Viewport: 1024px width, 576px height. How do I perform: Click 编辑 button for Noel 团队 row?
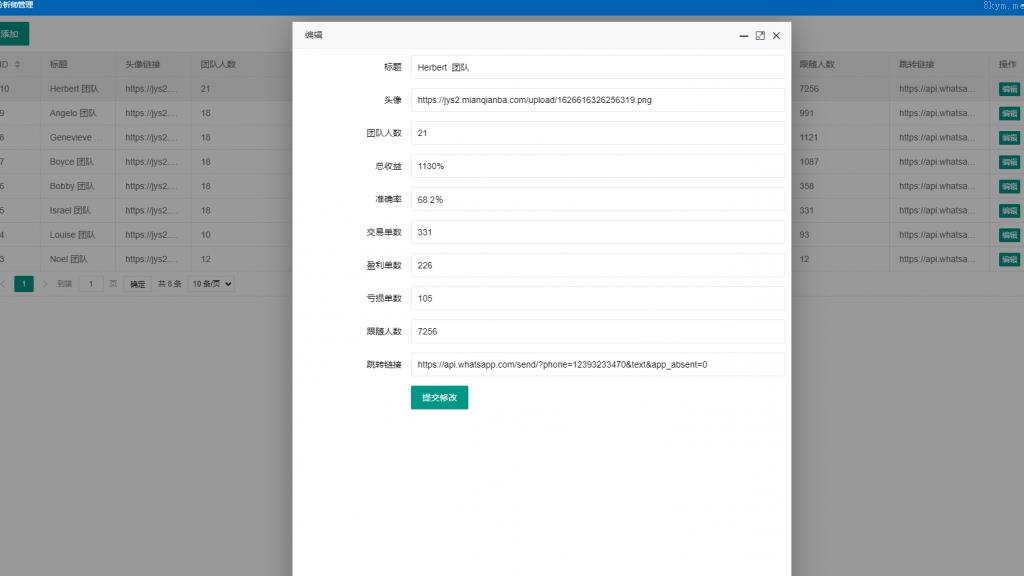point(1009,259)
